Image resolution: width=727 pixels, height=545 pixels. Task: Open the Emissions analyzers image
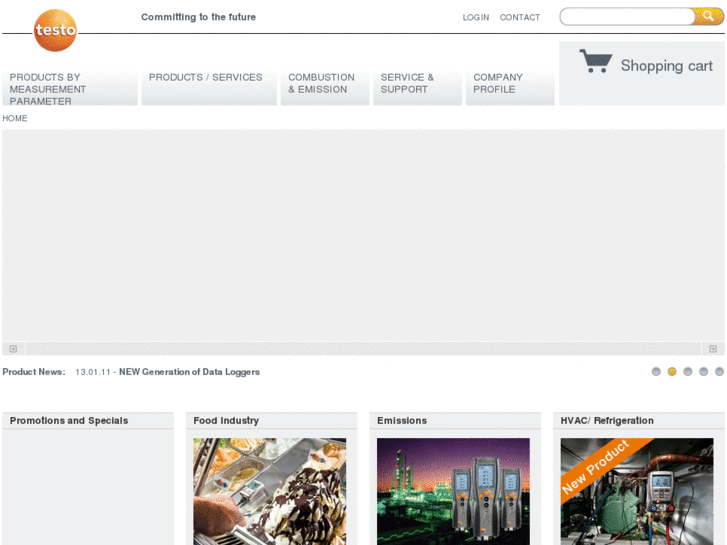coord(453,492)
